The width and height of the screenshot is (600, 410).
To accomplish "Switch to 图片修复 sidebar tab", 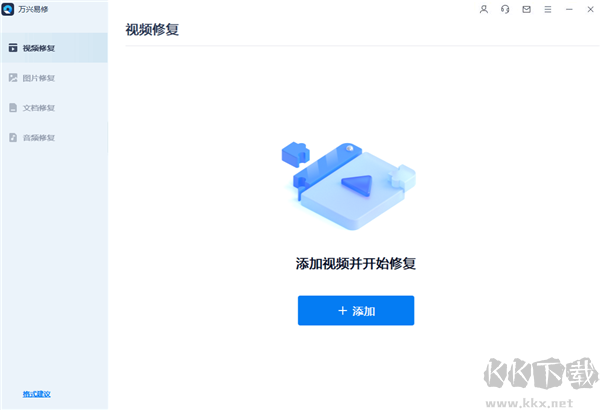I will tap(54, 78).
